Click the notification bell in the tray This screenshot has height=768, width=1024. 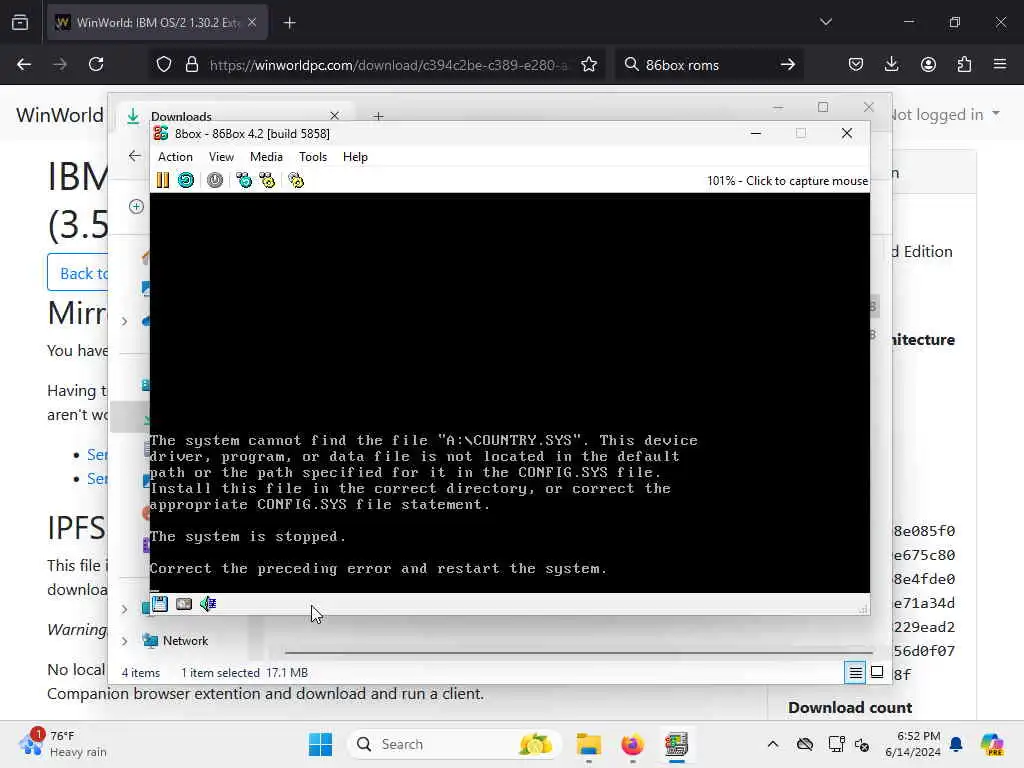pos(956,744)
